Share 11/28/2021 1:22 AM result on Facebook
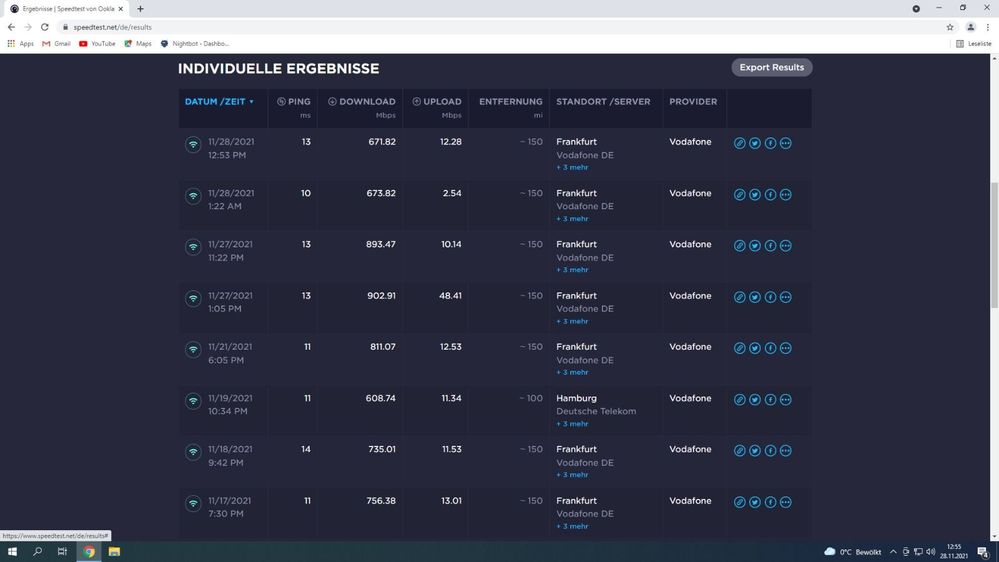The width and height of the screenshot is (999, 562). (x=770, y=194)
